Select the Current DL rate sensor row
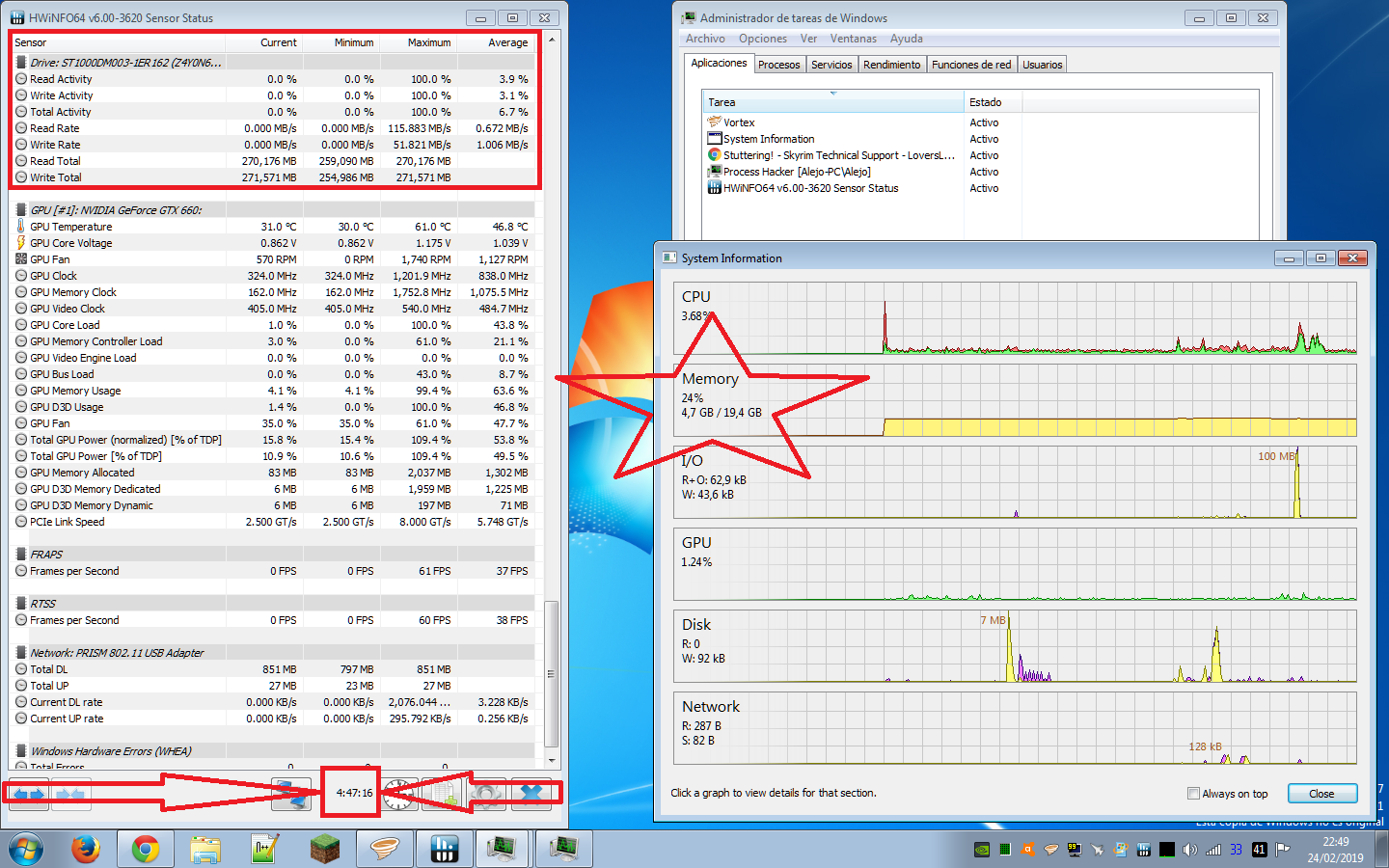 click(274, 702)
